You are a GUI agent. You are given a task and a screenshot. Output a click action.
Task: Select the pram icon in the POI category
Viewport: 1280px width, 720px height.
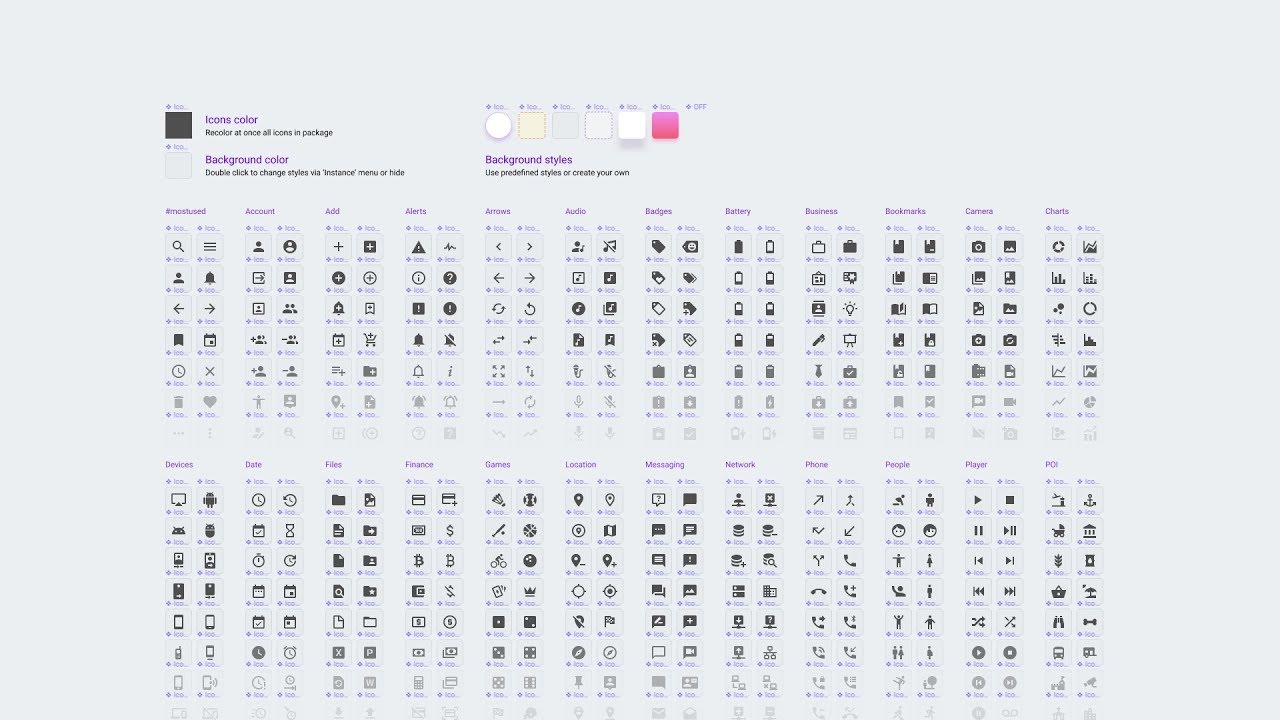coord(1057,532)
